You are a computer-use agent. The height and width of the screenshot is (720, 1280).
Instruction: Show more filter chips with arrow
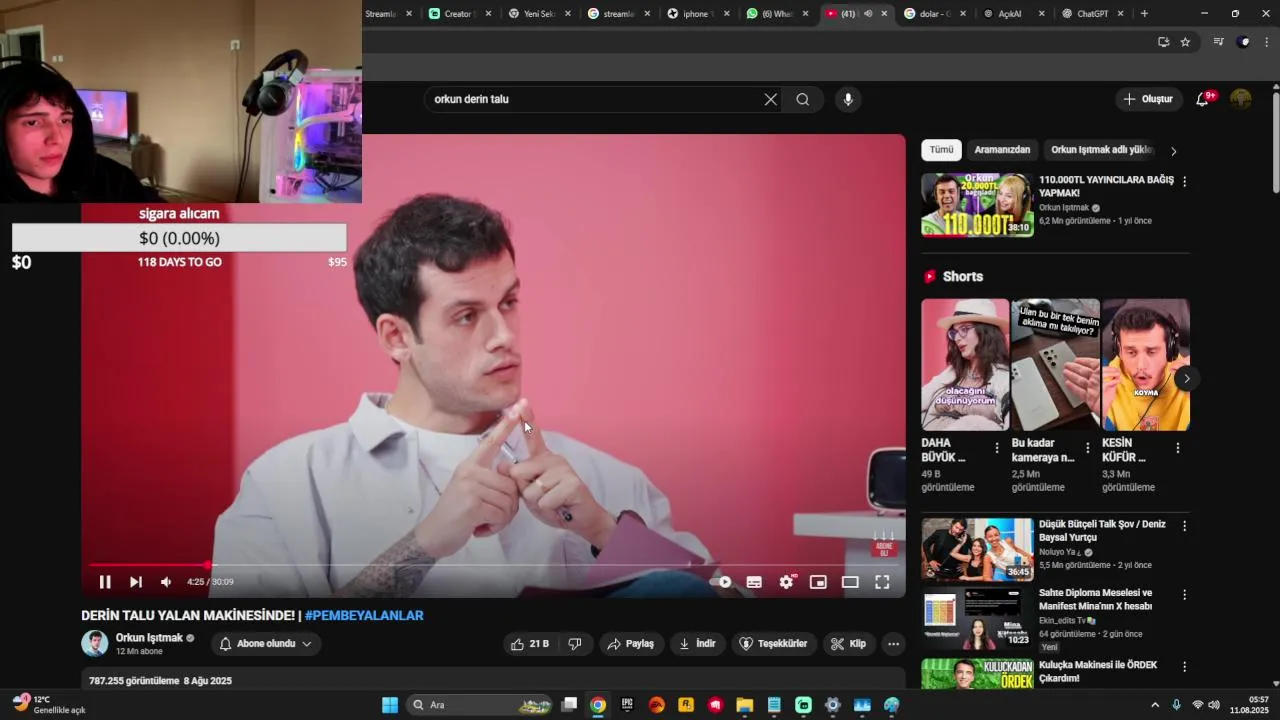click(1174, 151)
